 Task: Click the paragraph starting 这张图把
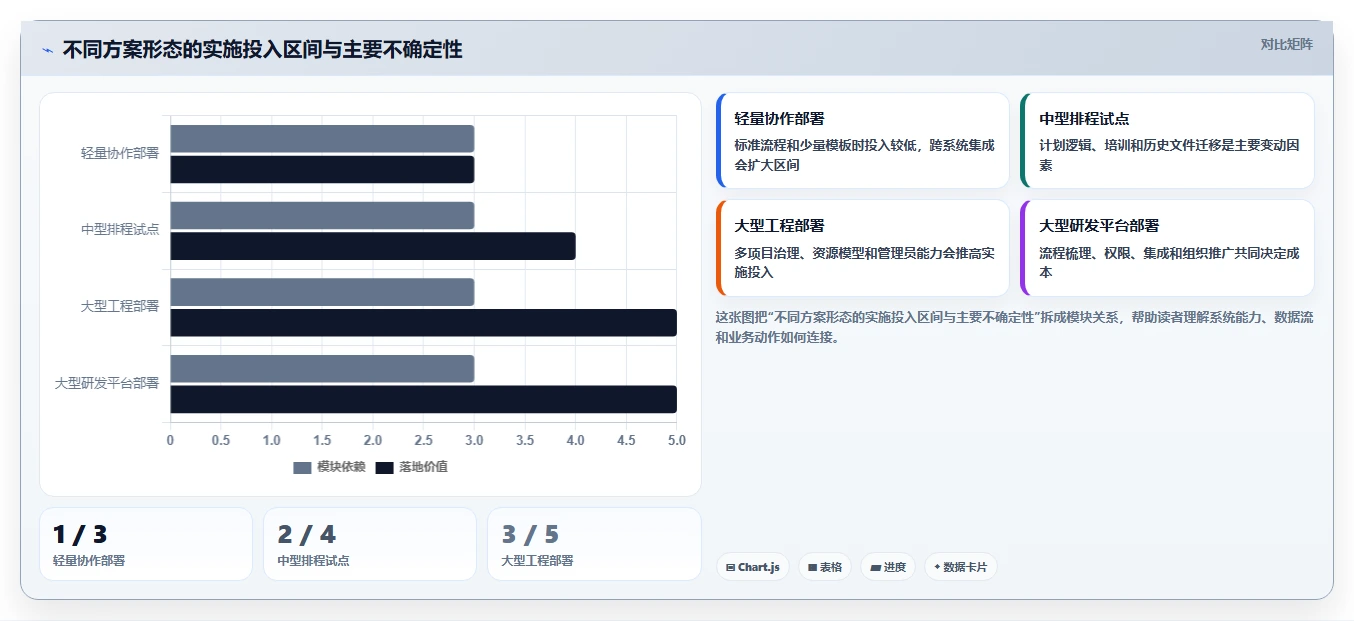[1014, 327]
